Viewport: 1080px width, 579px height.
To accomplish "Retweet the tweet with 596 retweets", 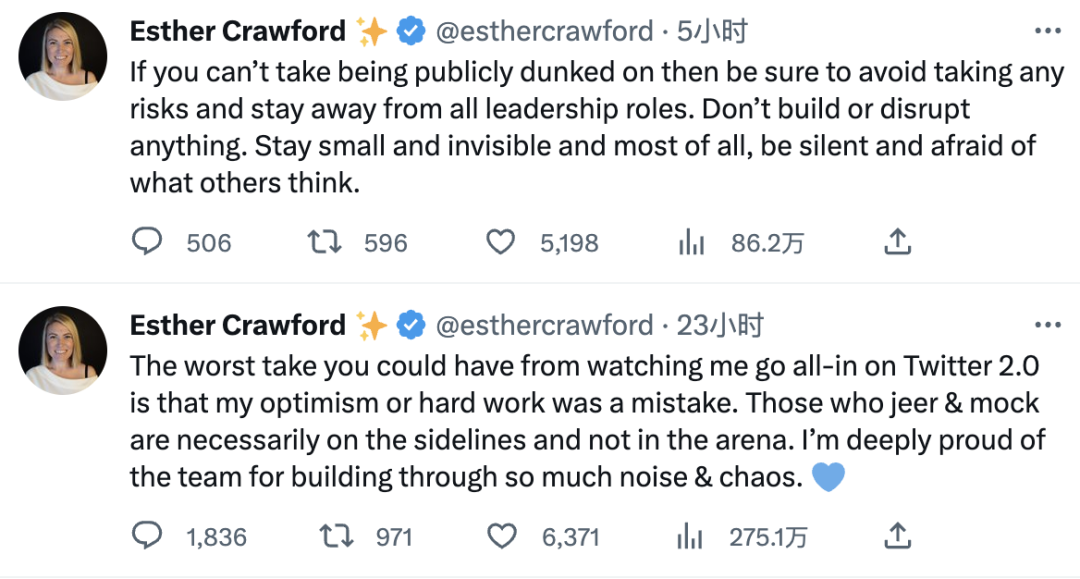I will pyautogui.click(x=324, y=242).
